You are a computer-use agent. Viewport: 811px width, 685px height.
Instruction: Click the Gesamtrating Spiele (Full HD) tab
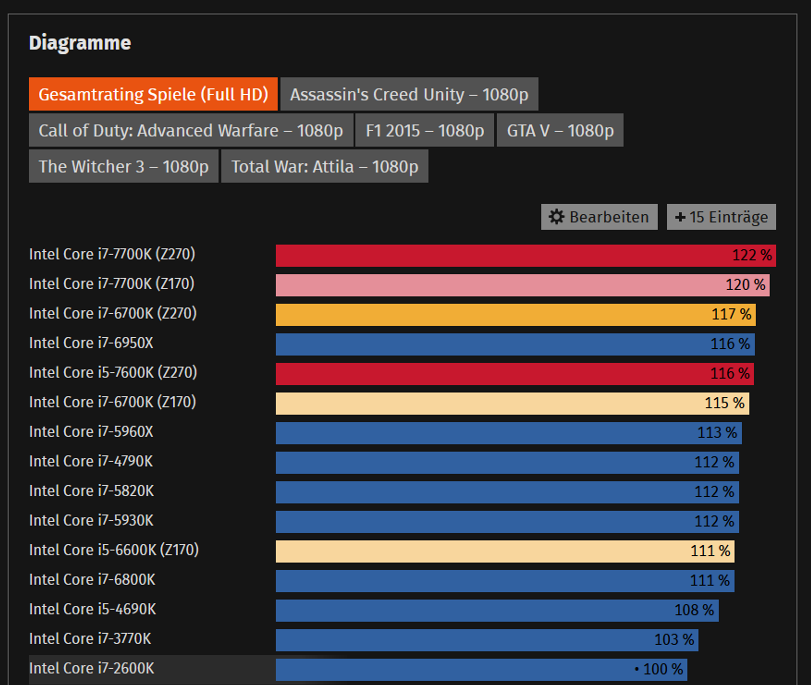[x=153, y=94]
